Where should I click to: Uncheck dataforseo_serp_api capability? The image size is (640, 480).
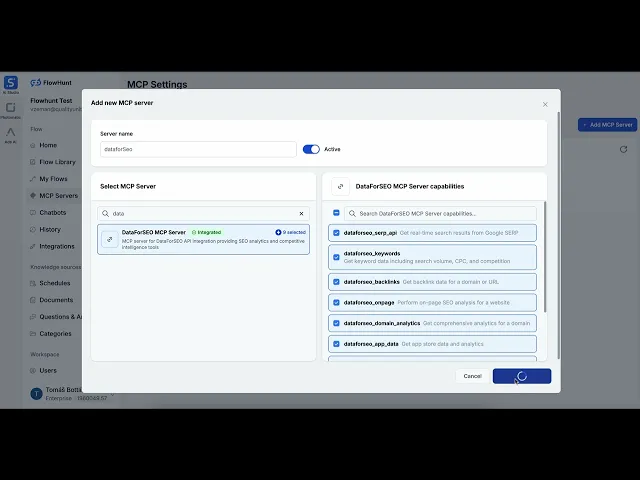pos(336,233)
